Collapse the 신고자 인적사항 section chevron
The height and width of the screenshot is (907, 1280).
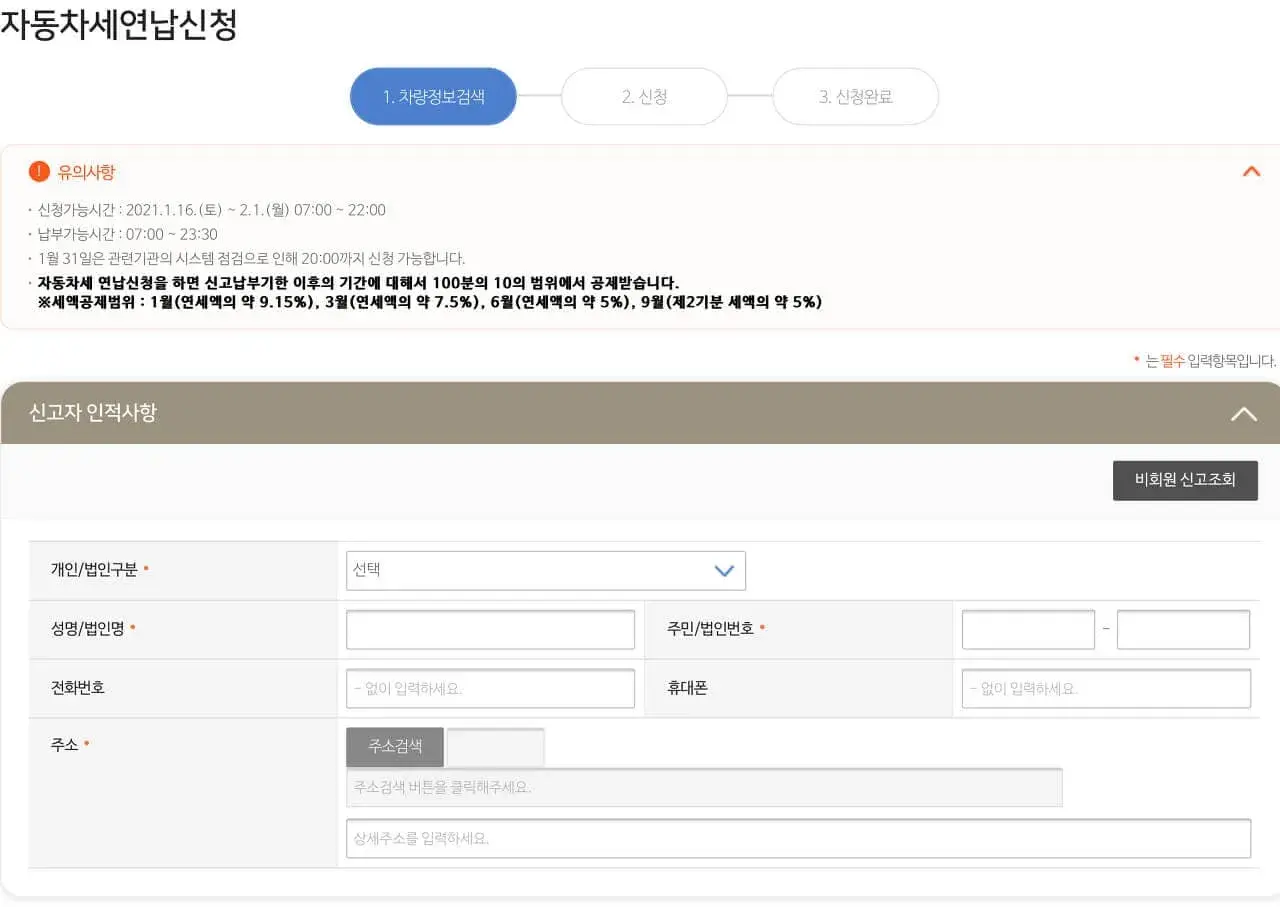coord(1243,413)
